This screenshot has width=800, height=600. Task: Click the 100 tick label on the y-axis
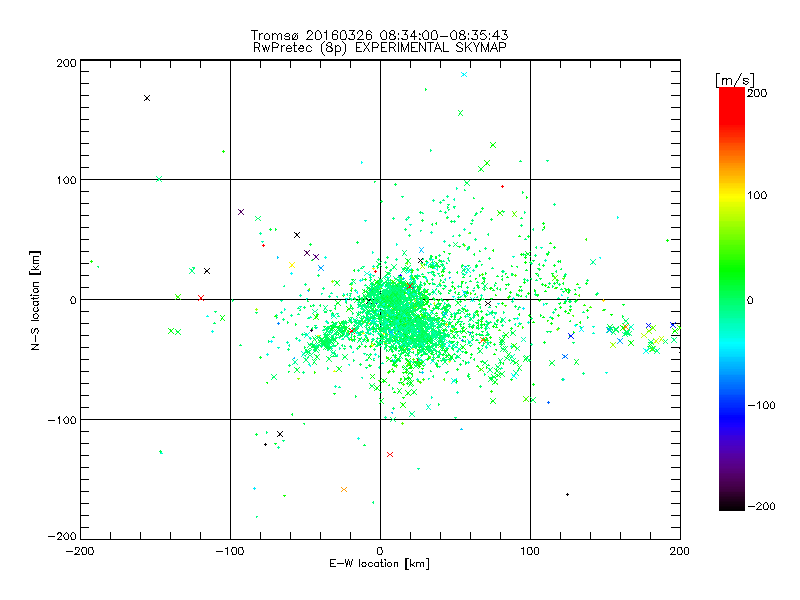[x=66, y=180]
